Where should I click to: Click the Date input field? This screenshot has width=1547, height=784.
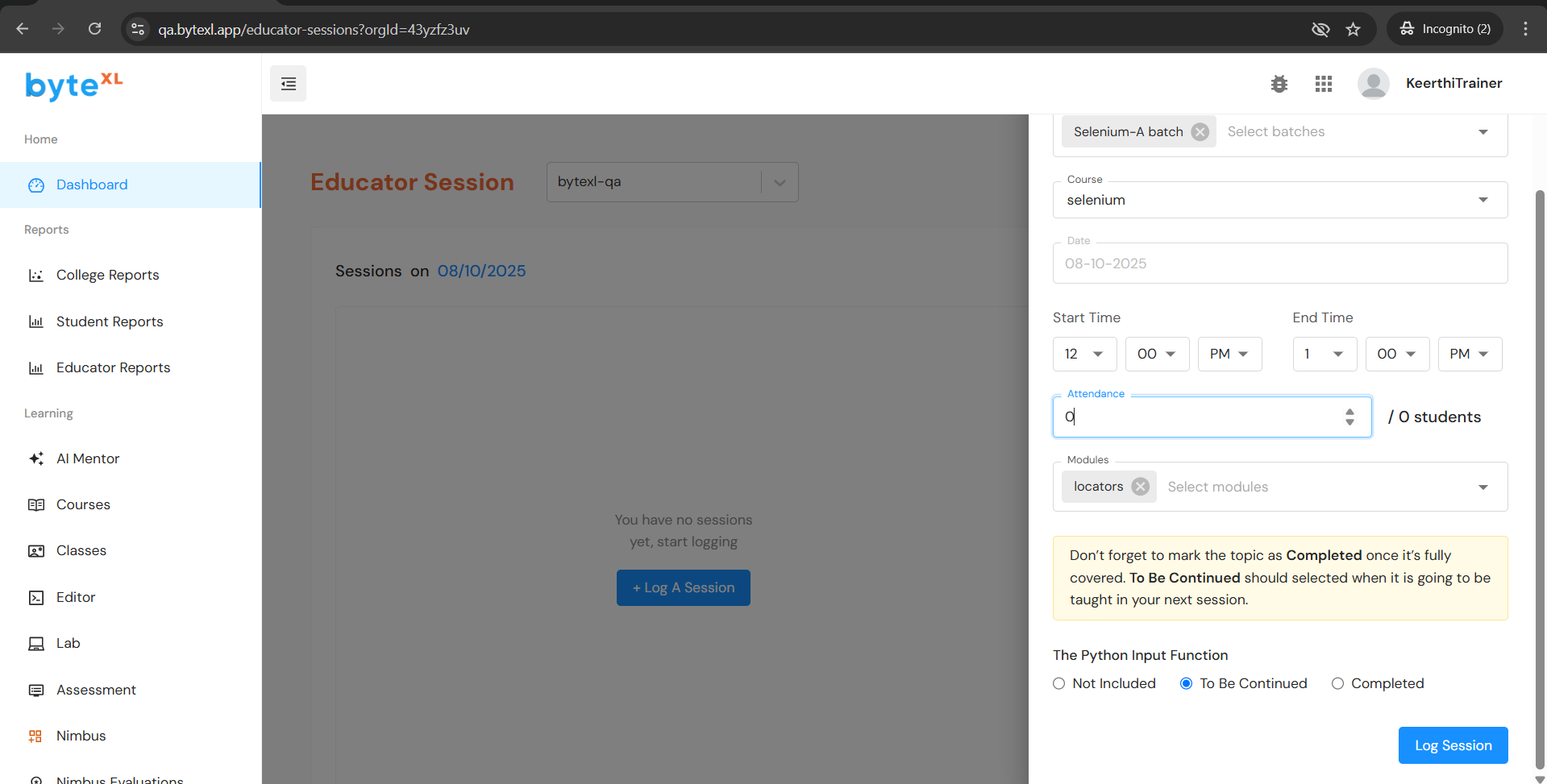coord(1279,263)
